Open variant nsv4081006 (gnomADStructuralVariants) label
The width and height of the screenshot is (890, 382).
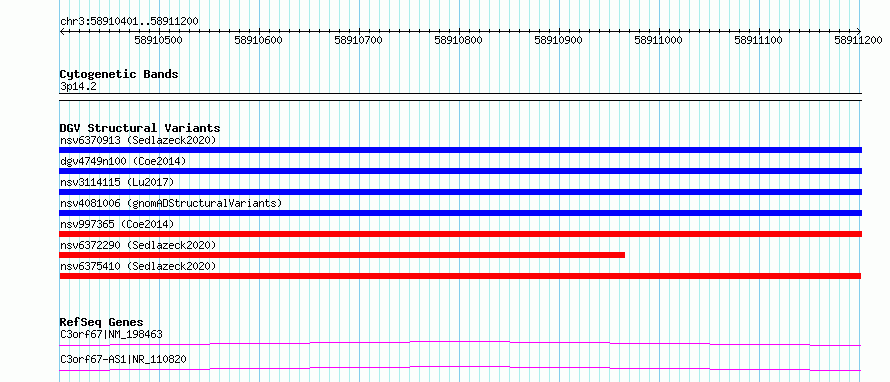171,203
